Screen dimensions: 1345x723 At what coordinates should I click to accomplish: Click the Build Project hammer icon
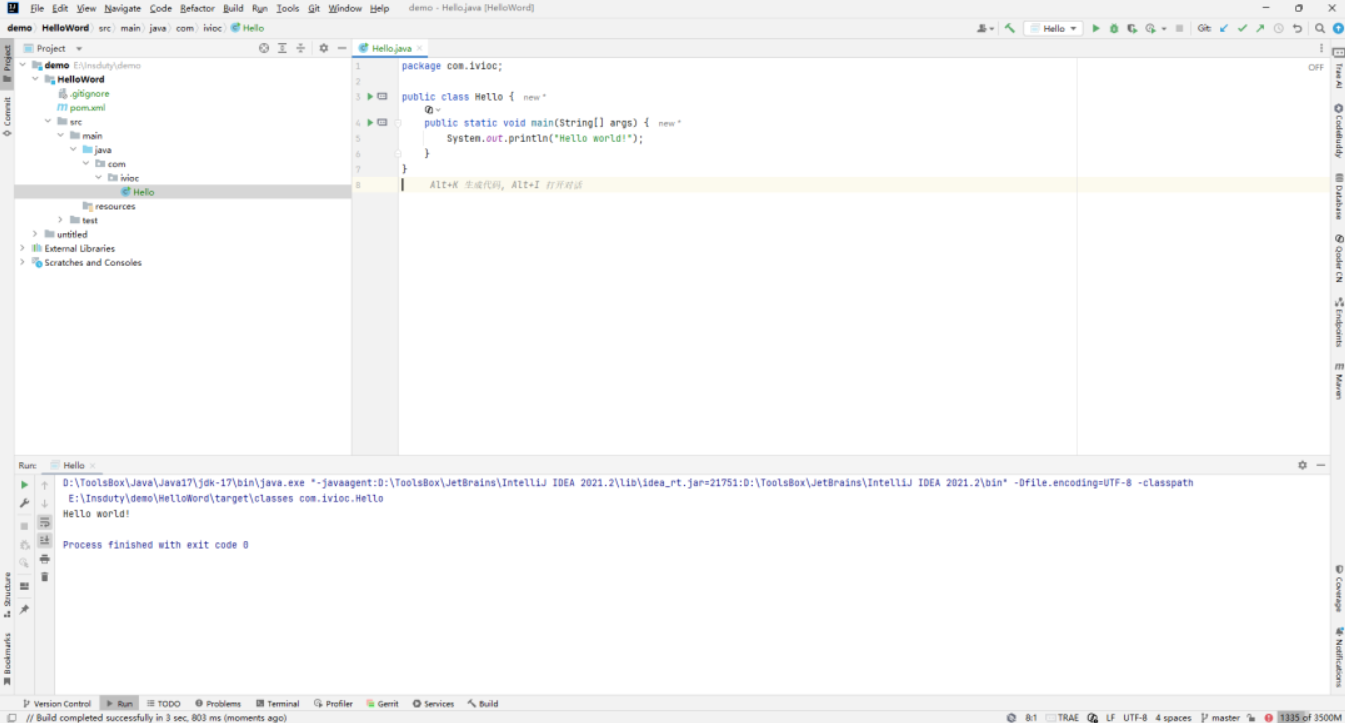click(1010, 28)
